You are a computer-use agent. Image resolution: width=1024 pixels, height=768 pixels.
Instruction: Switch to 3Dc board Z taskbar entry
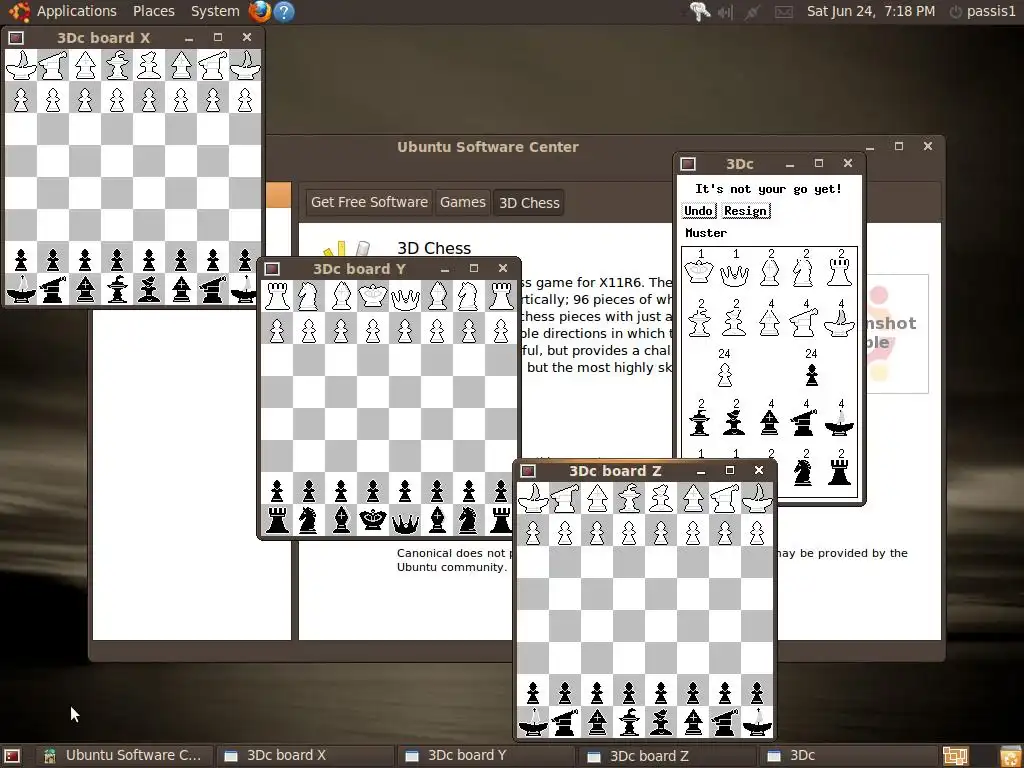tap(667, 756)
